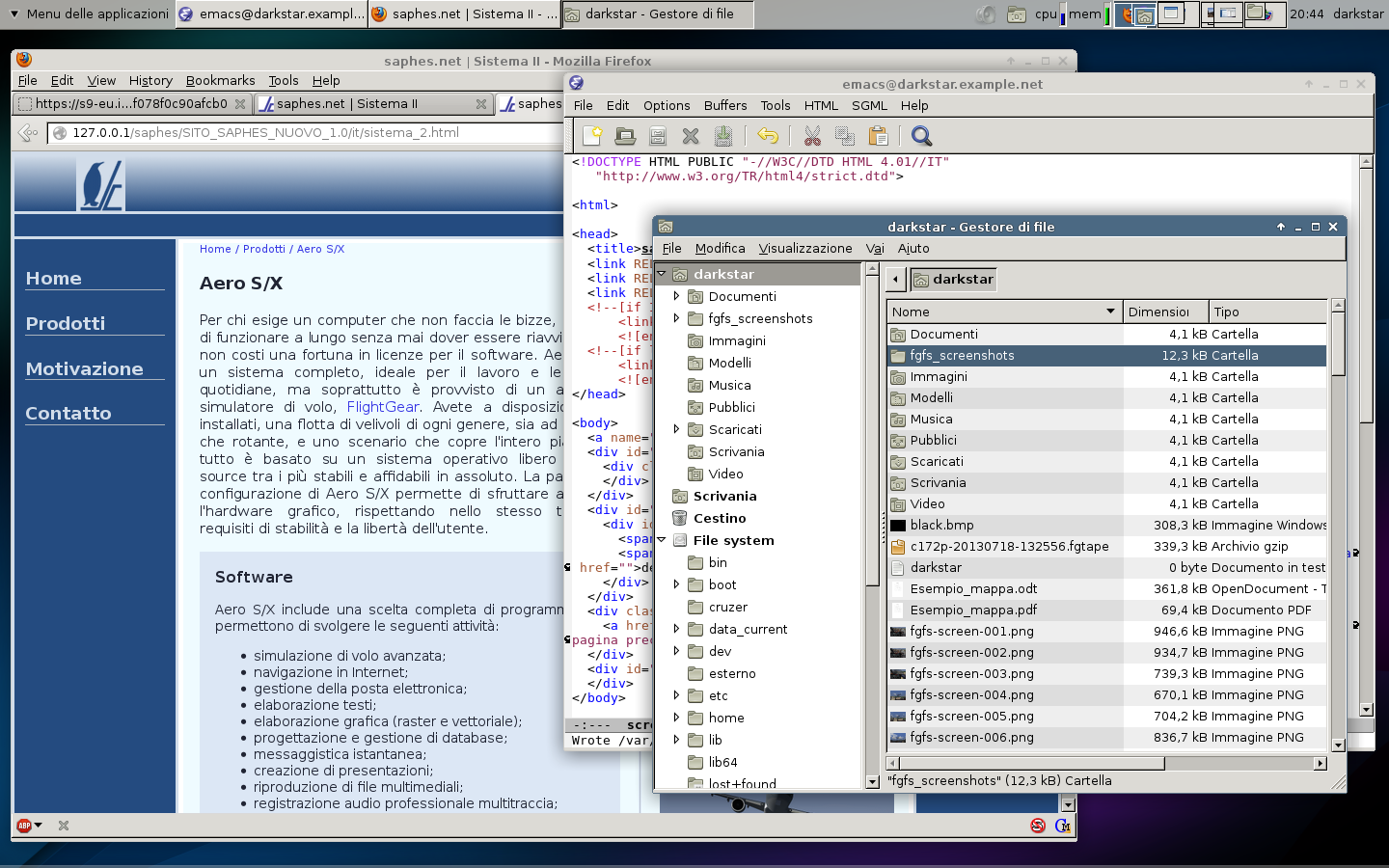Open the Nome column sort dropdown arrow

coord(1110,312)
